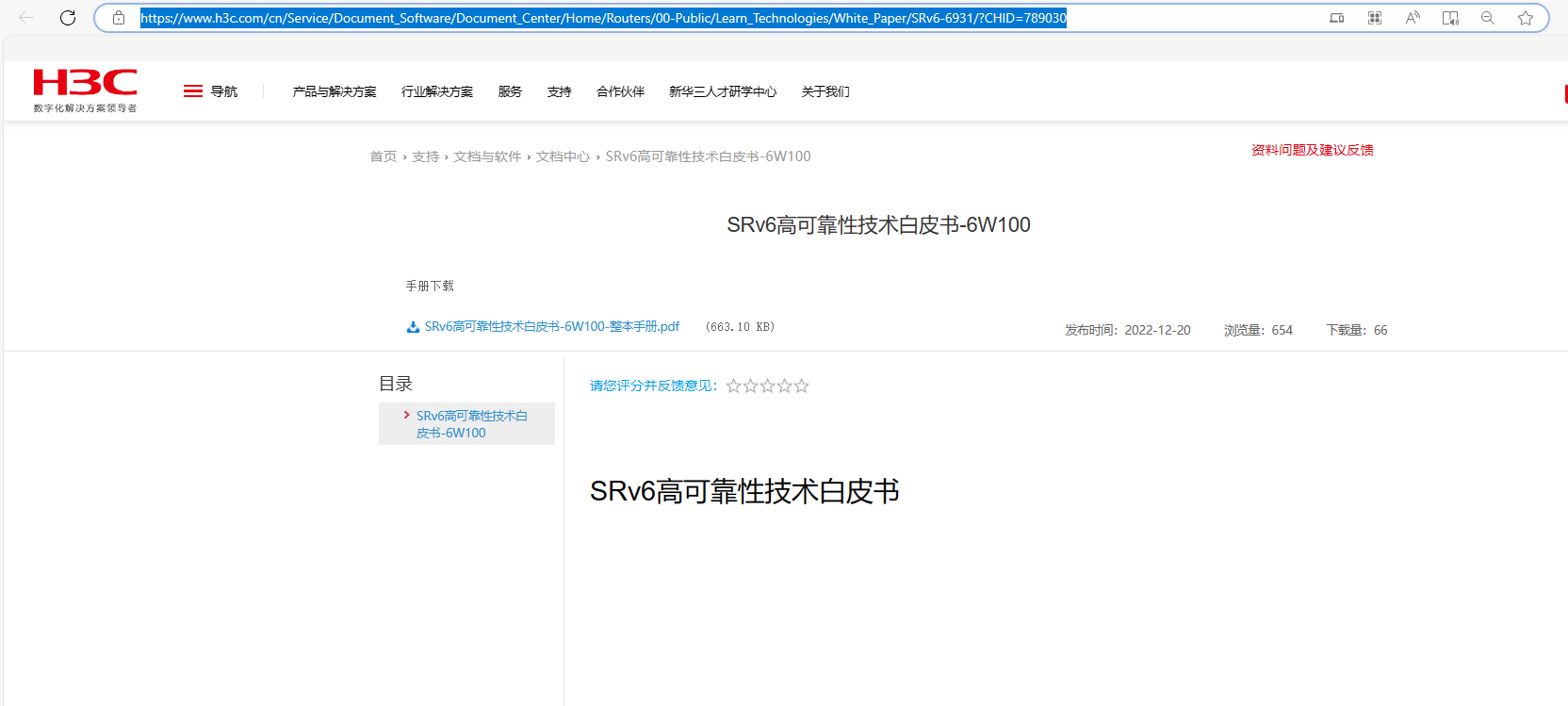The width and height of the screenshot is (1568, 706).
Task: Open the 新华三人才研学中心 menu
Action: coord(723,91)
